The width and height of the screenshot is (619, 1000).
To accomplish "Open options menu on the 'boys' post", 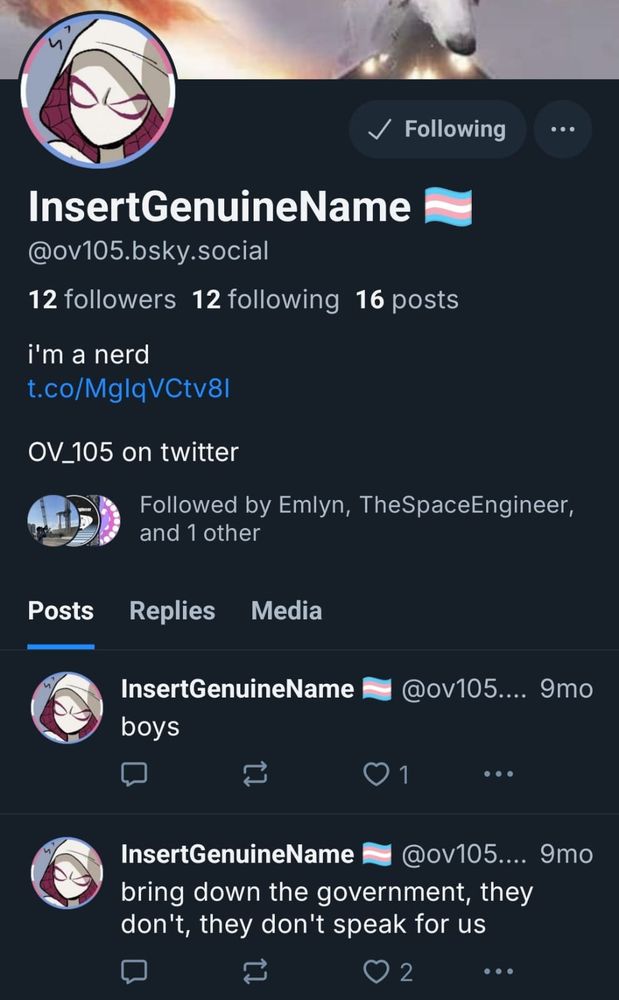I will (497, 774).
